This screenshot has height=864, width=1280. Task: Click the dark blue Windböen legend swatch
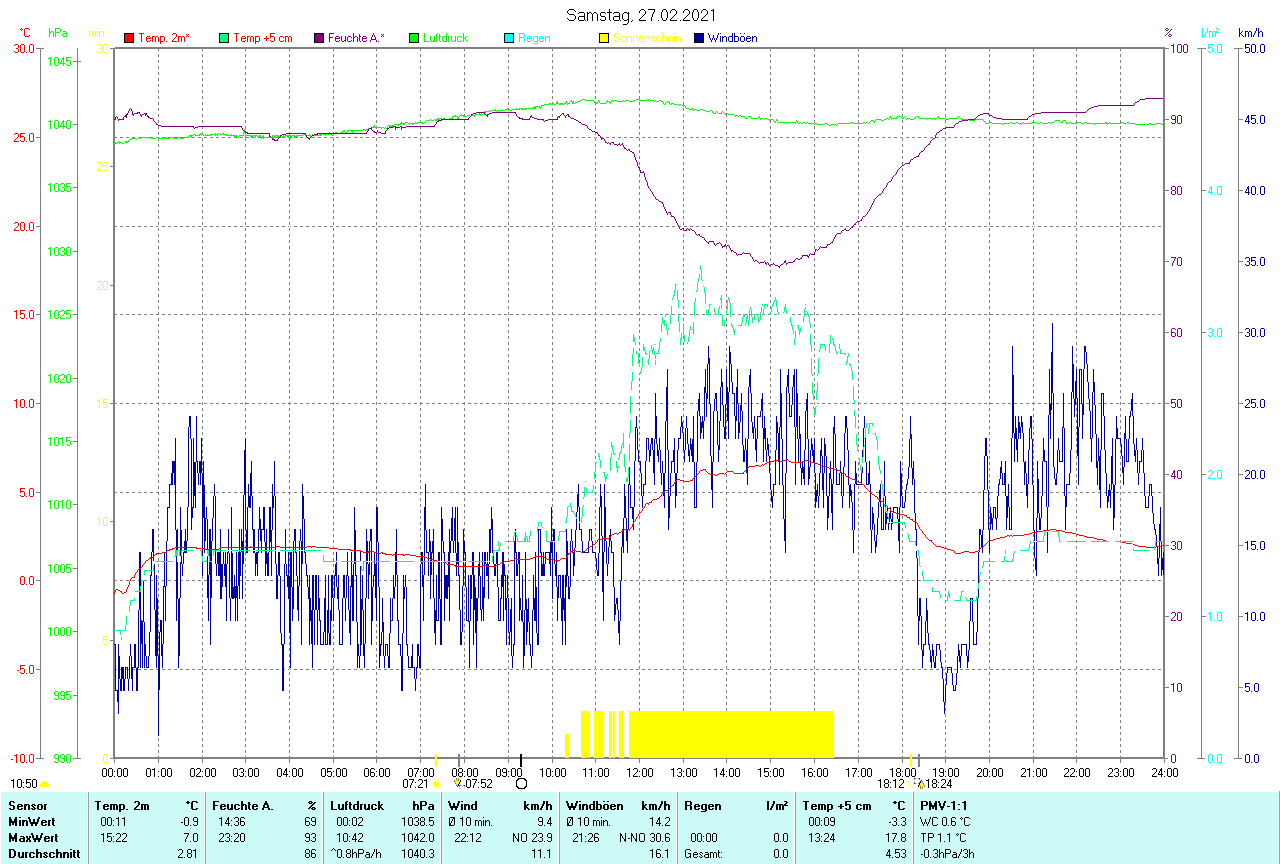pos(699,38)
